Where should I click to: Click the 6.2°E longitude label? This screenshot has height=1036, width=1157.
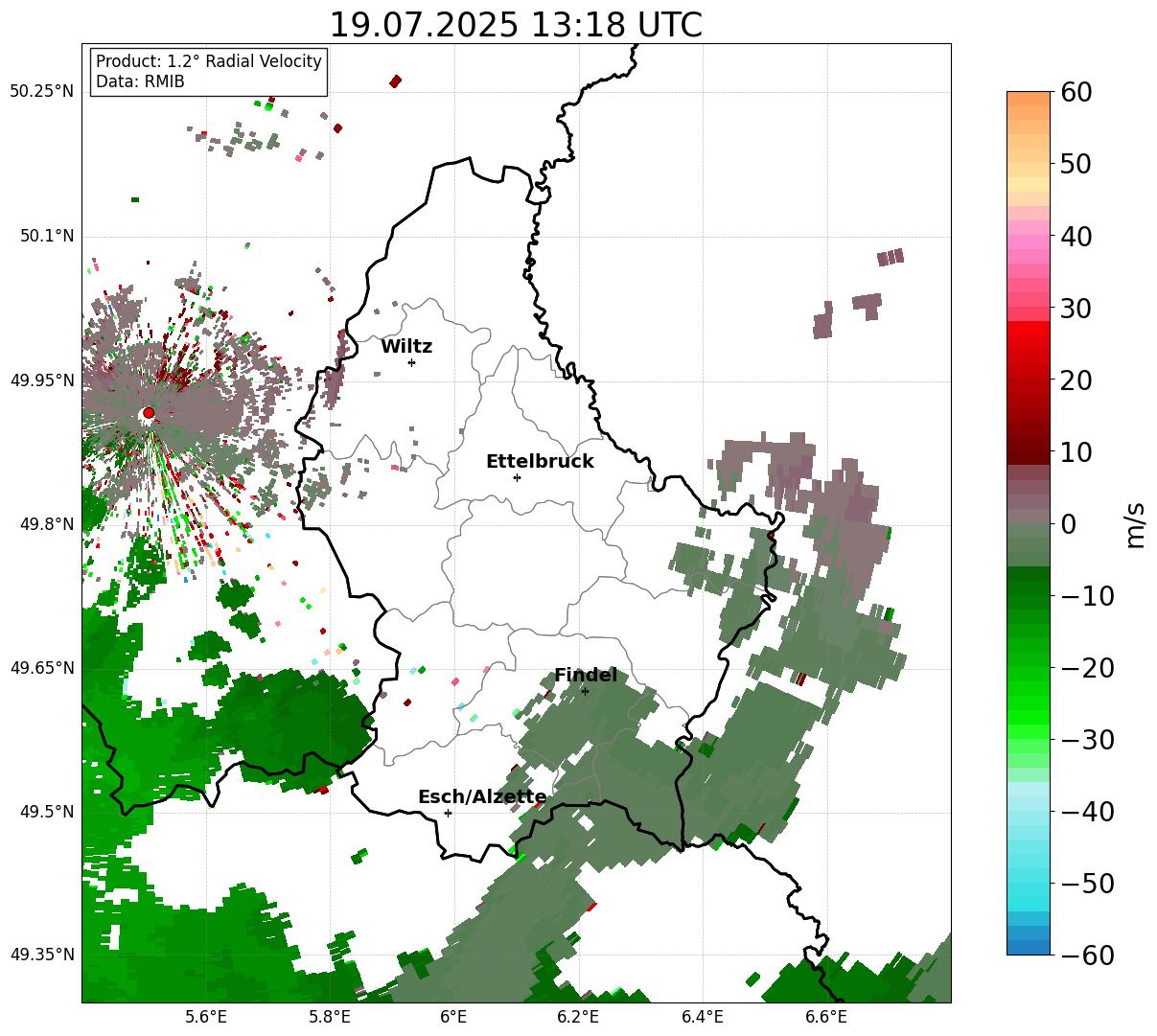pyautogui.click(x=578, y=1017)
